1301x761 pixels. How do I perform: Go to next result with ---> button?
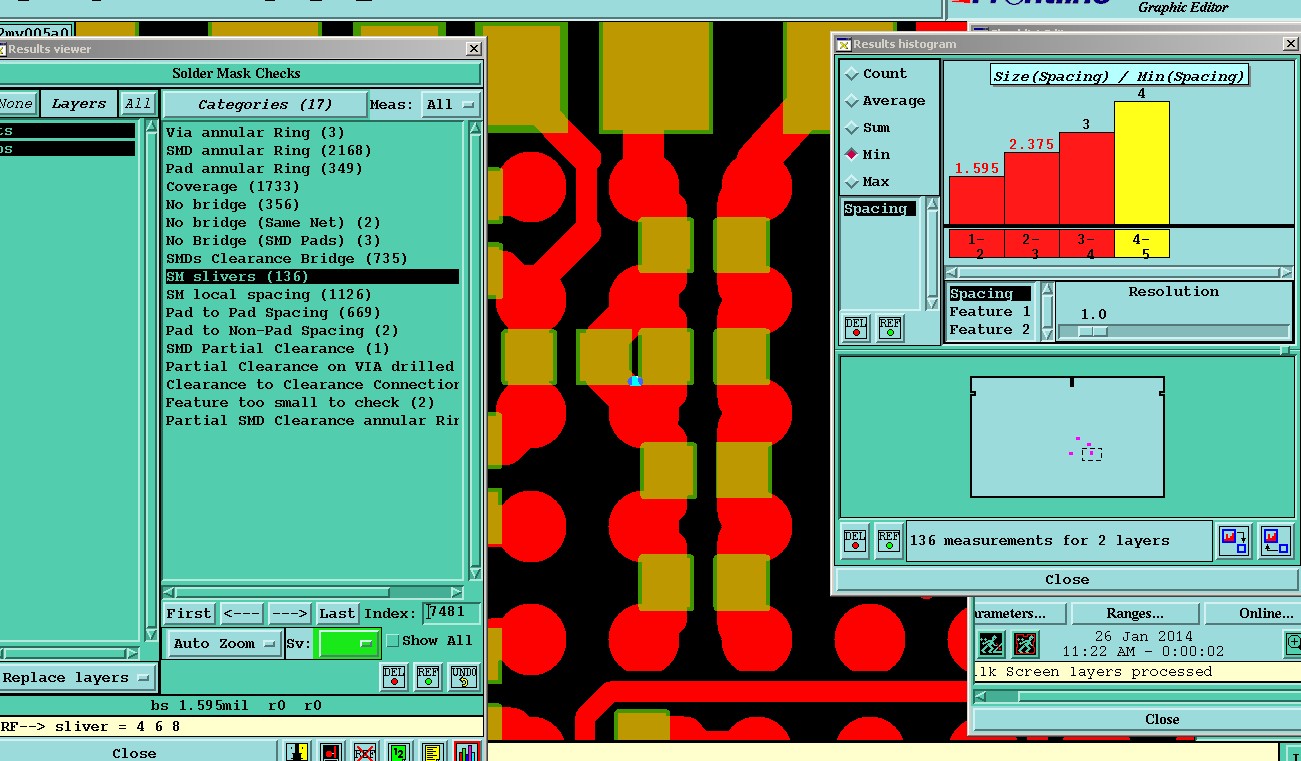point(289,613)
